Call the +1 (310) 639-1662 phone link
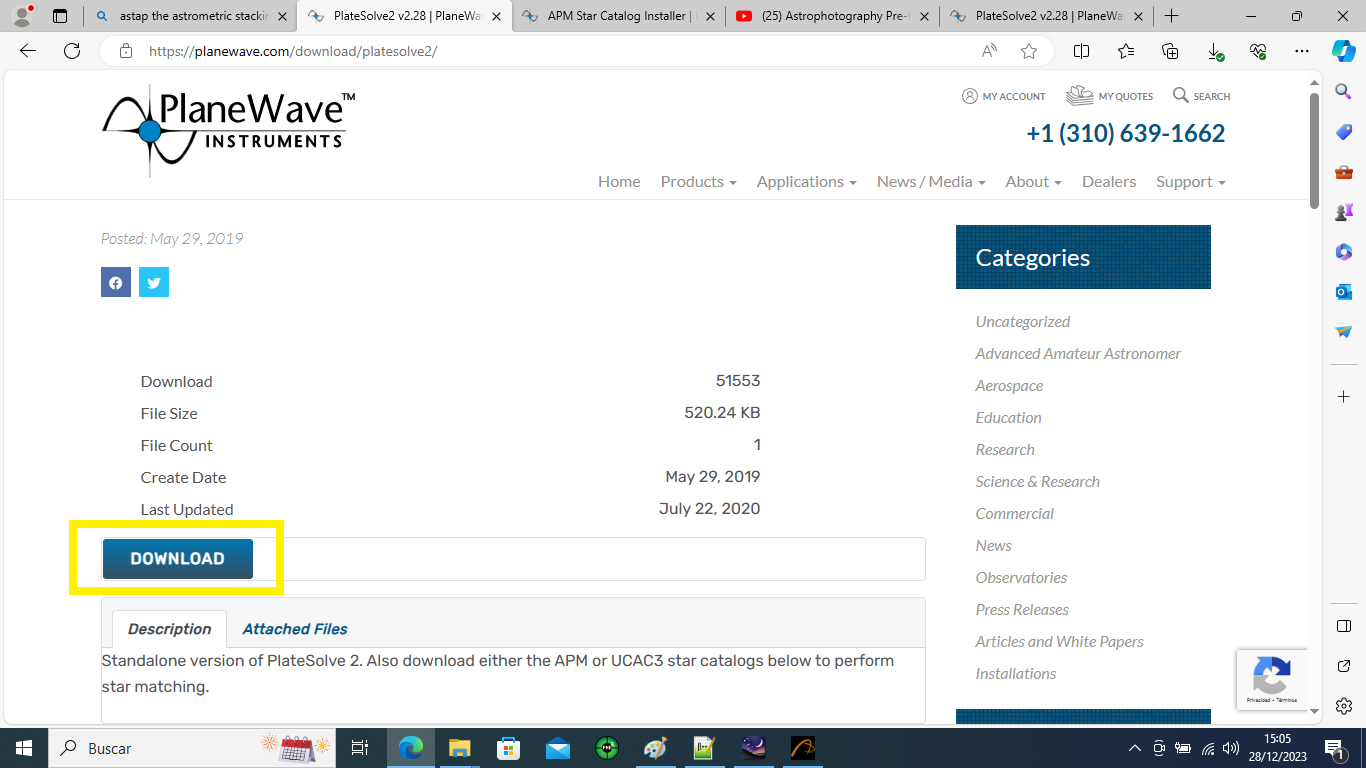 1125,133
